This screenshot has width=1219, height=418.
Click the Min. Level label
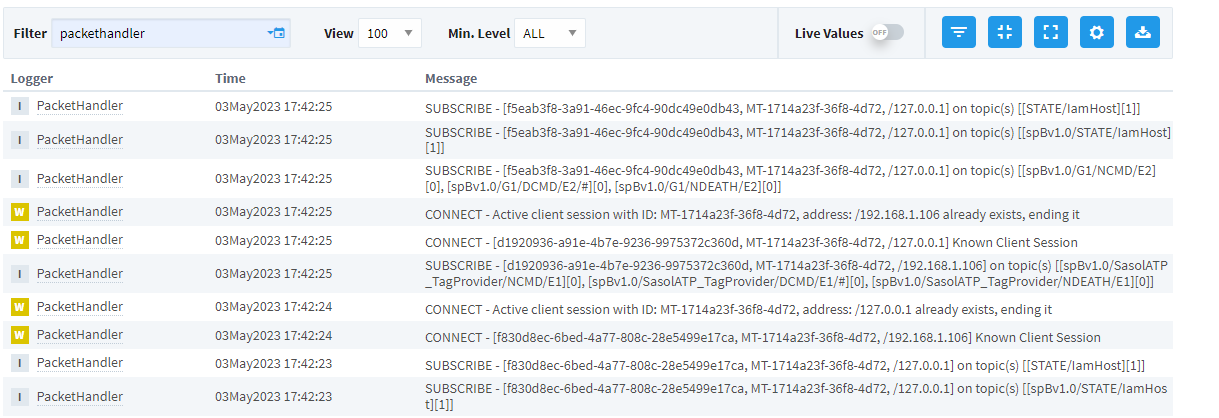pos(479,33)
